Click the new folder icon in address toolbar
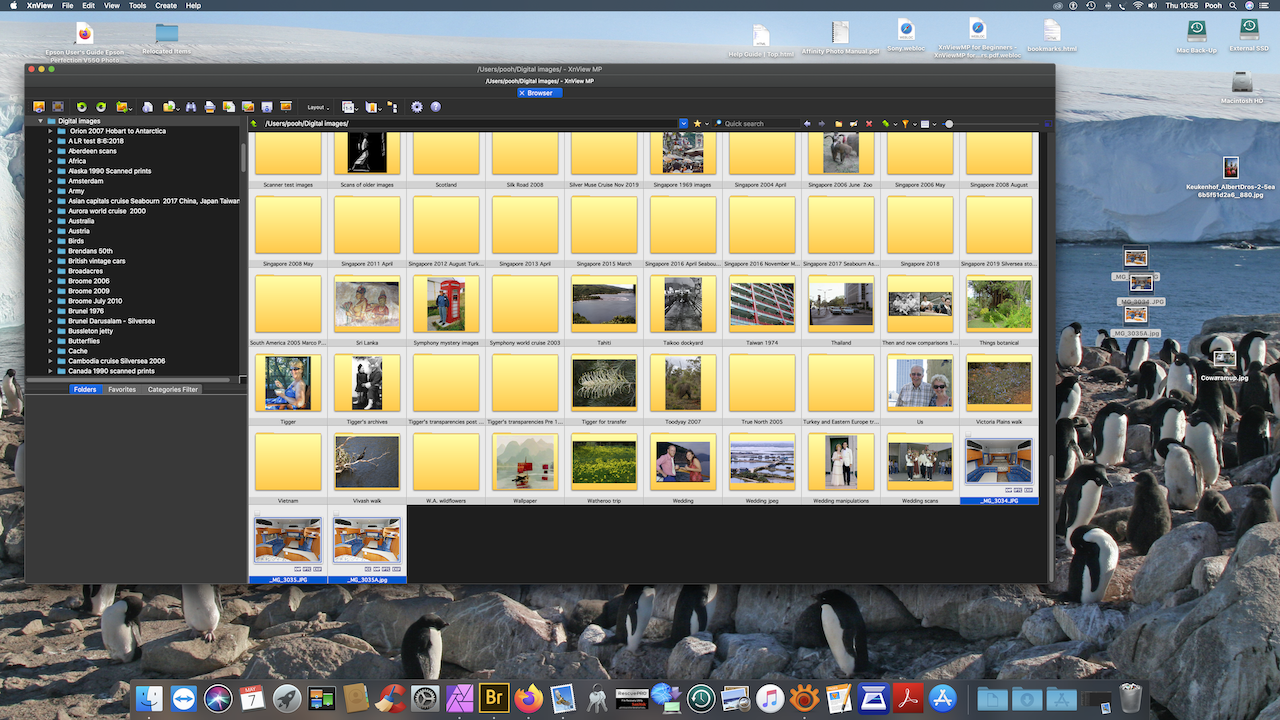Image resolution: width=1280 pixels, height=720 pixels. point(839,124)
